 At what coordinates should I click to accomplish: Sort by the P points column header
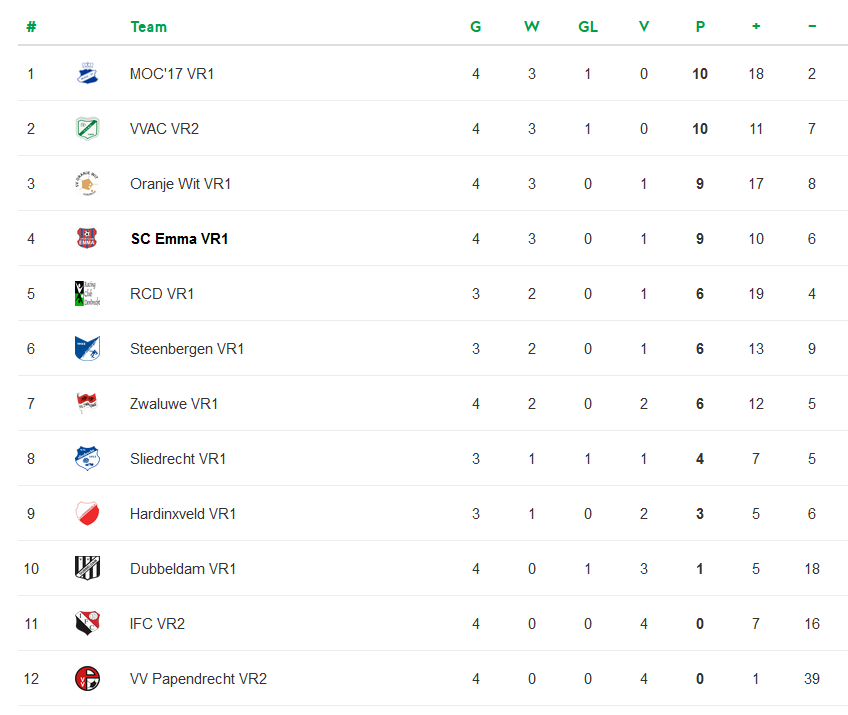700,27
